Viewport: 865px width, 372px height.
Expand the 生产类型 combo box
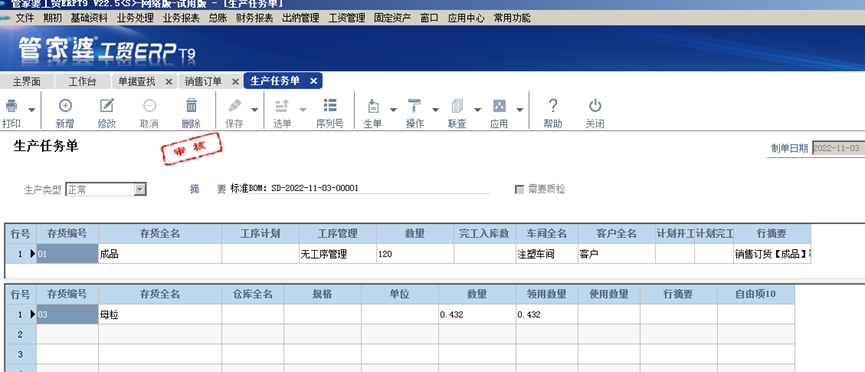[140, 189]
